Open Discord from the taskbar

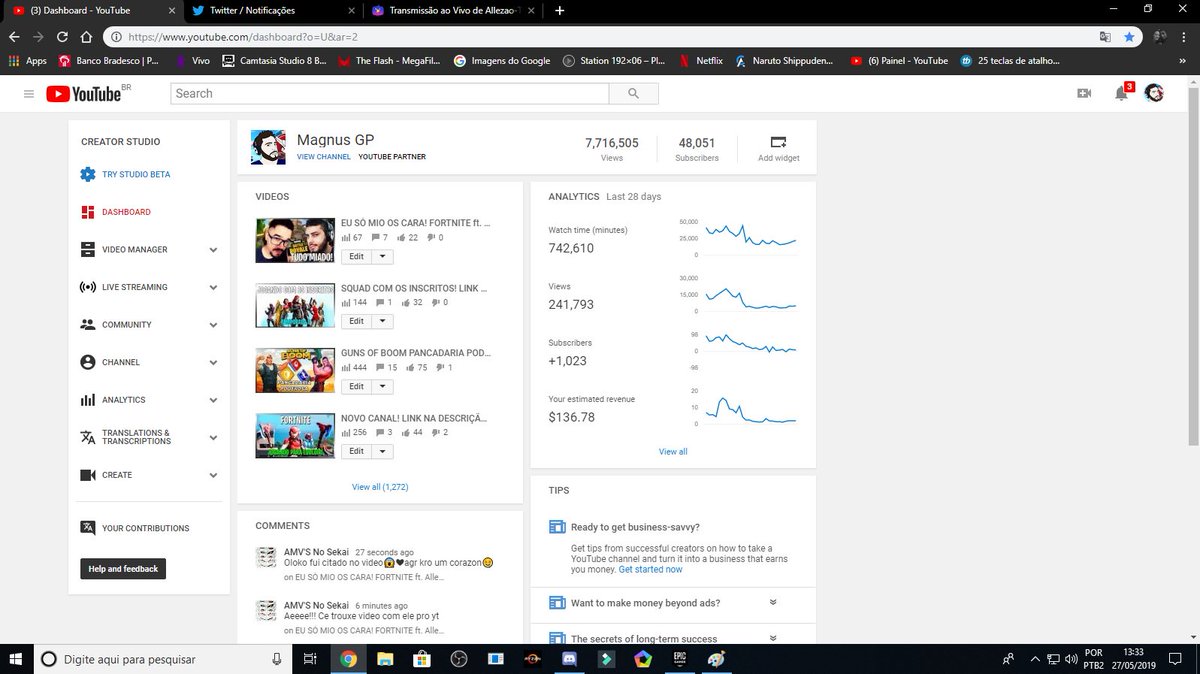(568, 659)
